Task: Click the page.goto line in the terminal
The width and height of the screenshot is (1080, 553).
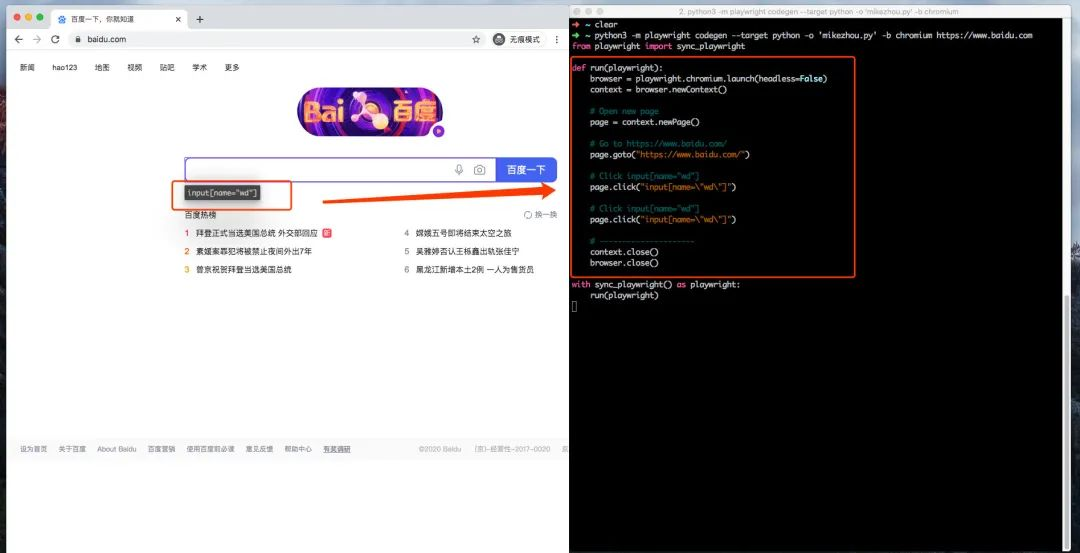Action: tap(670, 154)
